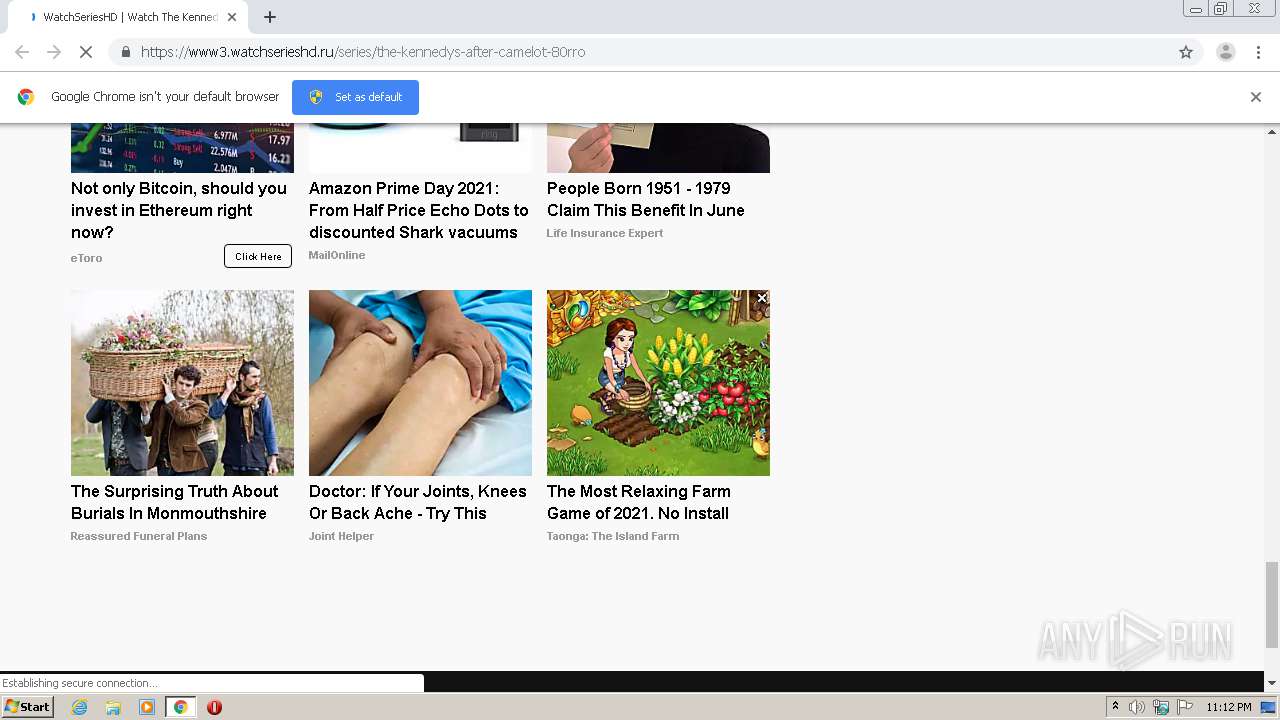The image size is (1280, 720).
Task: Show hidden system tray icons
Action: point(1115,707)
